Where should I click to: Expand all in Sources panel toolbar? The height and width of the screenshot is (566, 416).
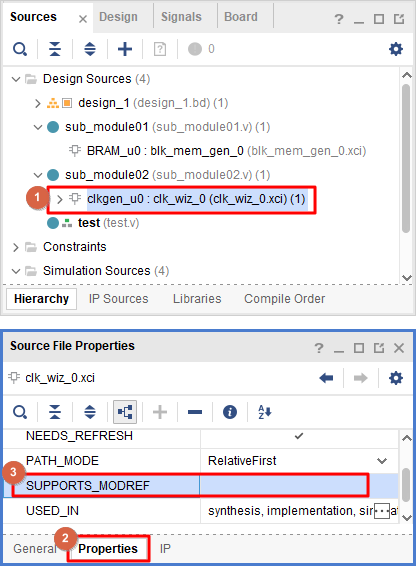click(x=90, y=49)
